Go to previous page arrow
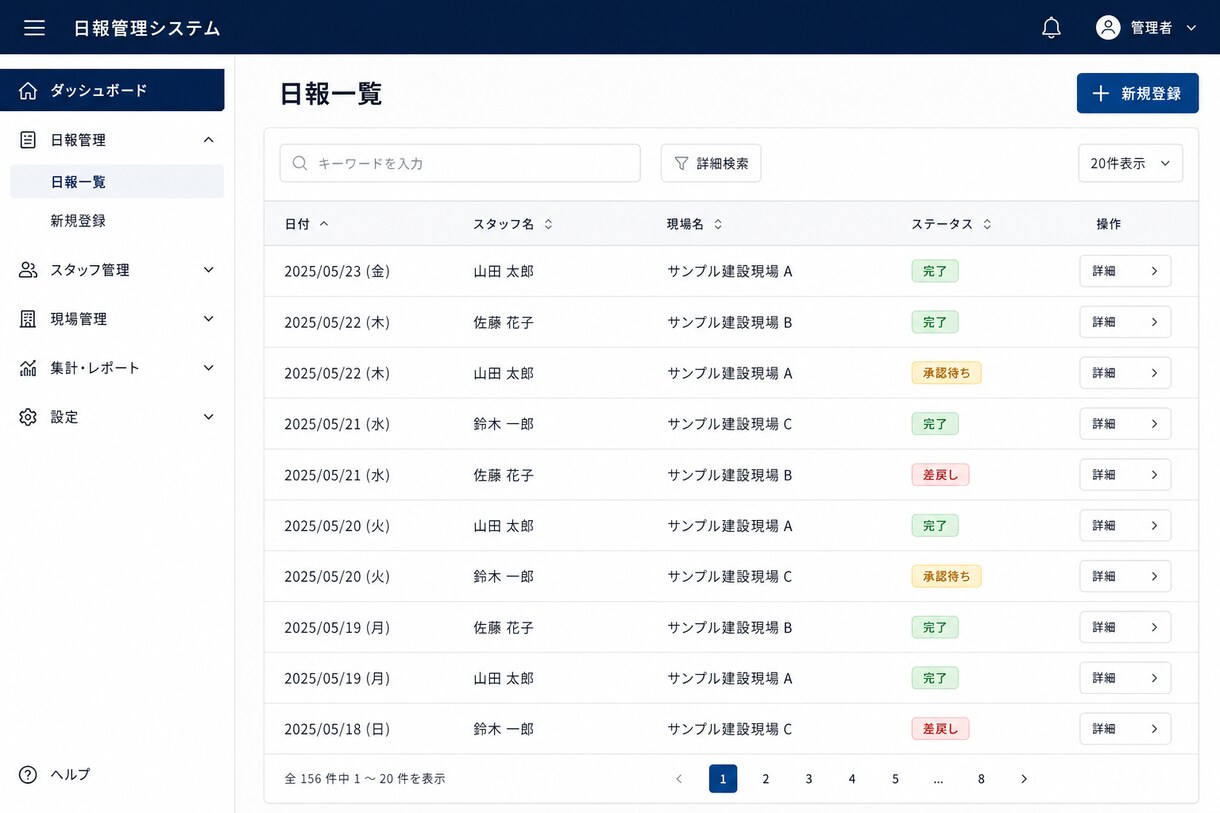Screen dimensions: 1220x813 pyautogui.click(x=679, y=779)
